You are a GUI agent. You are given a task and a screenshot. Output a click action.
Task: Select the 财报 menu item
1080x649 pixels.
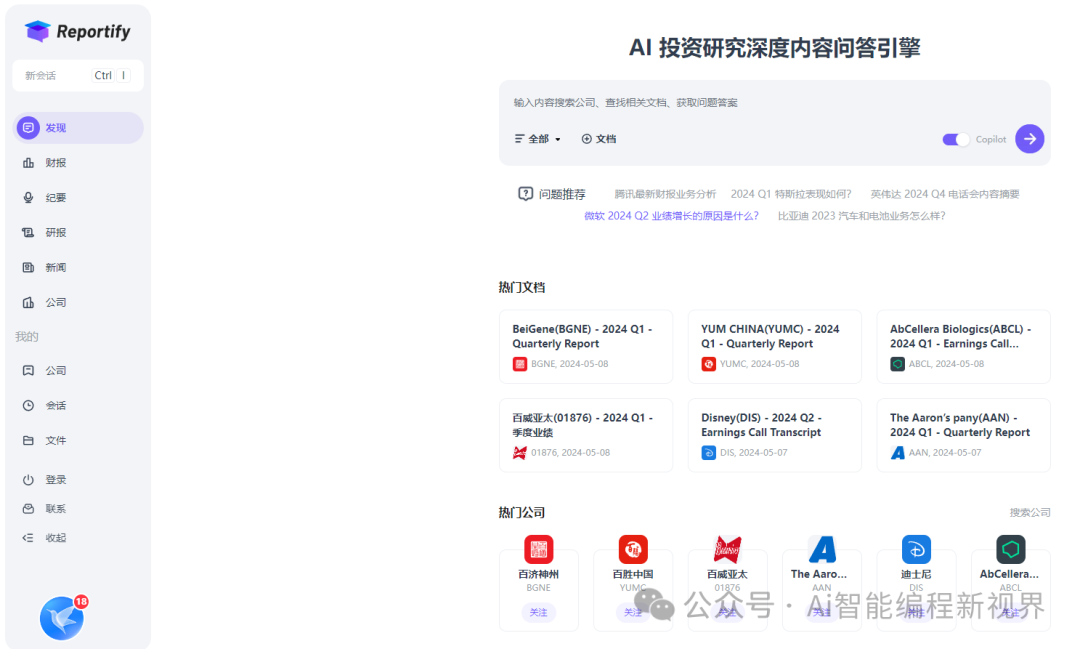[x=78, y=163]
